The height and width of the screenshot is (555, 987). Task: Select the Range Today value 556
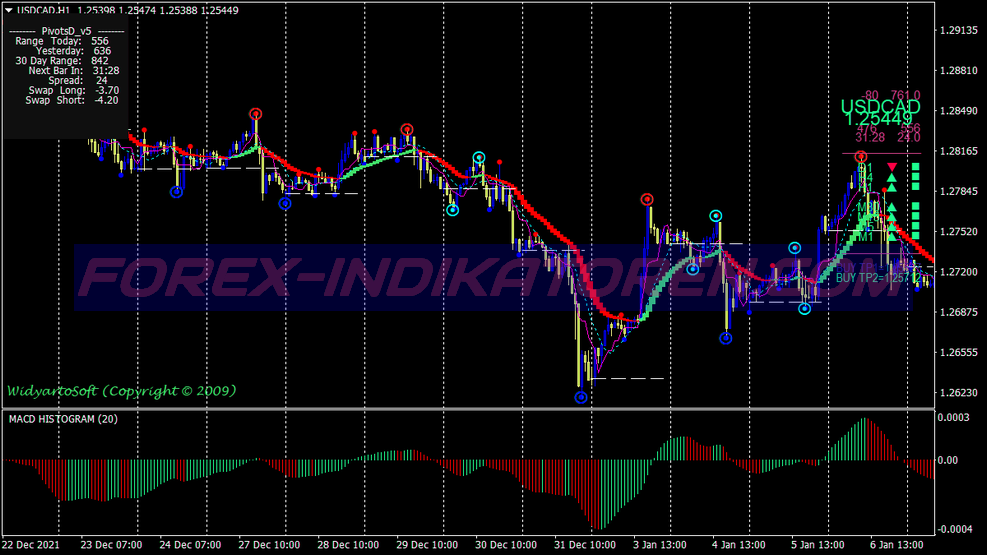pos(100,41)
